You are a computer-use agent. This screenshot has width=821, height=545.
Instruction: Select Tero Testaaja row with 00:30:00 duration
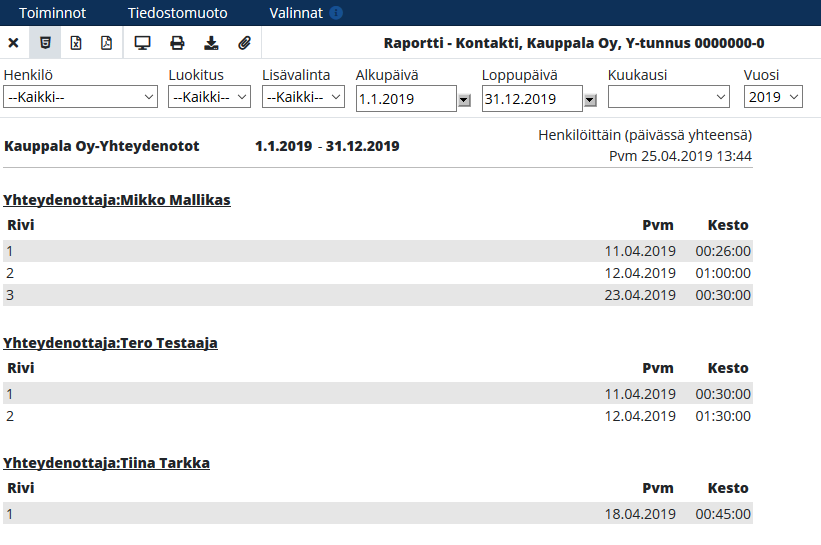pyautogui.click(x=378, y=394)
